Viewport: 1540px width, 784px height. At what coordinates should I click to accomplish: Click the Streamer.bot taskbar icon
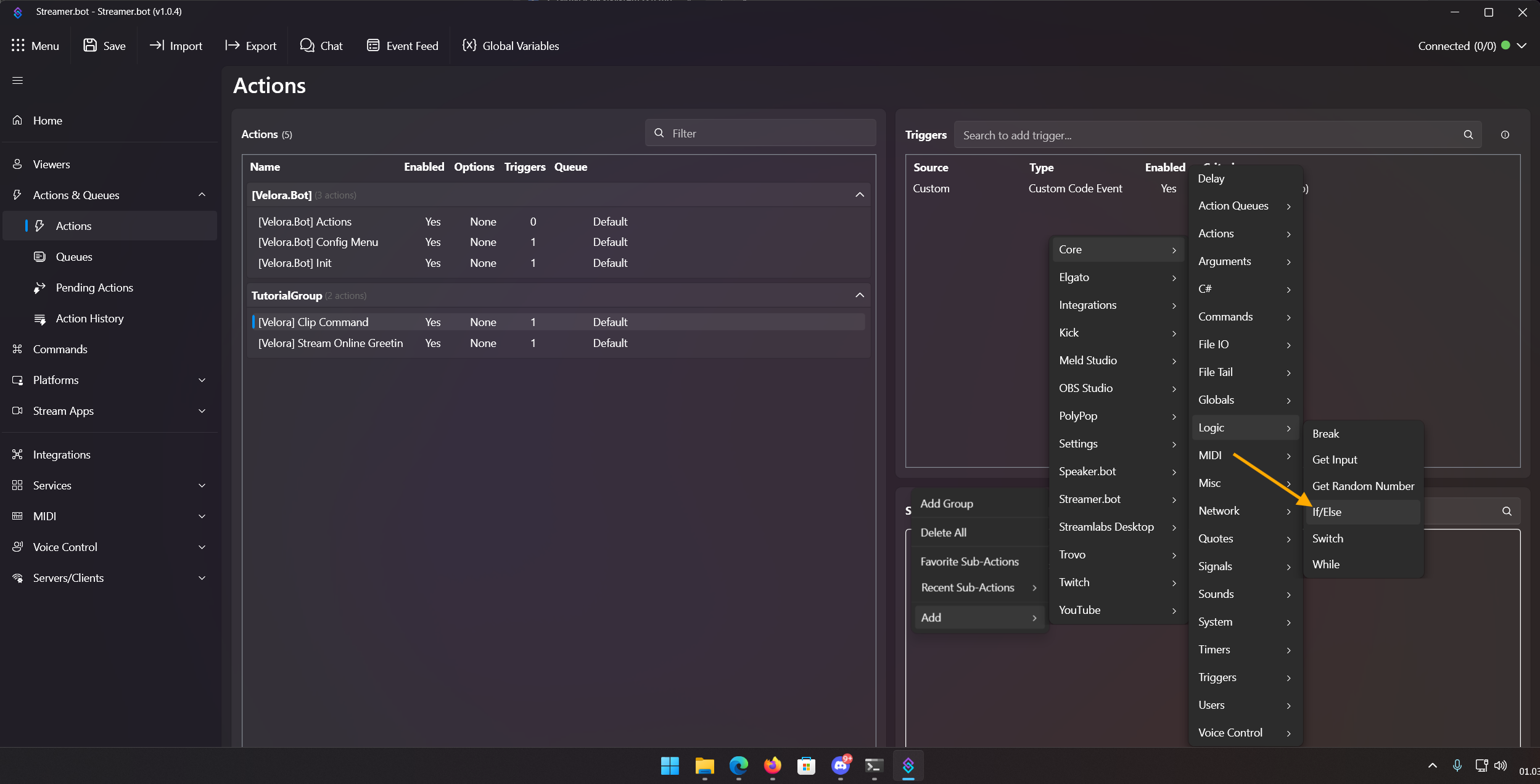coord(908,766)
